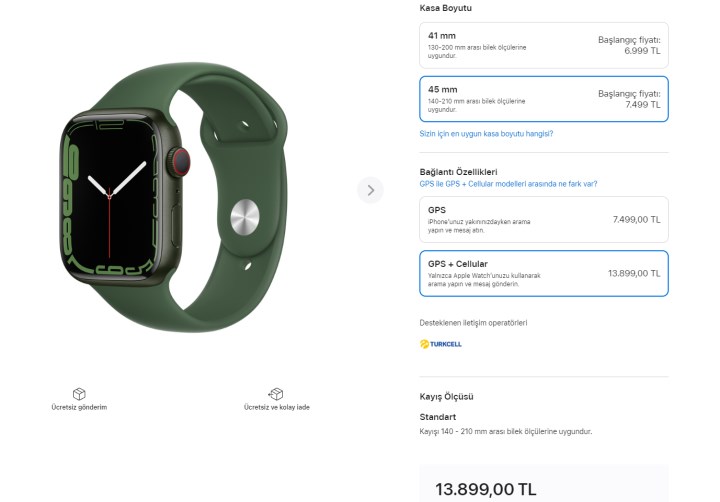Click the Turkcell operator logo
The image size is (720, 502).
(440, 344)
